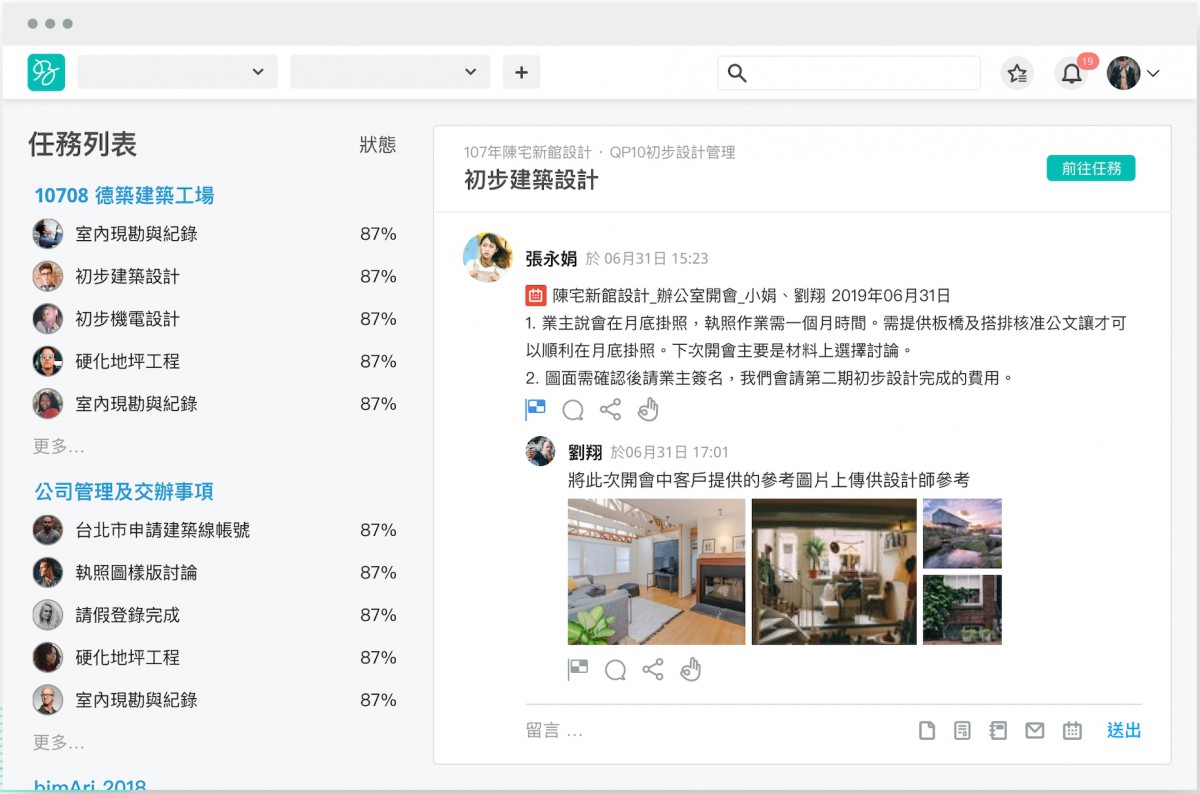Click the 前往任務 button
This screenshot has width=1200, height=794.
1091,168
